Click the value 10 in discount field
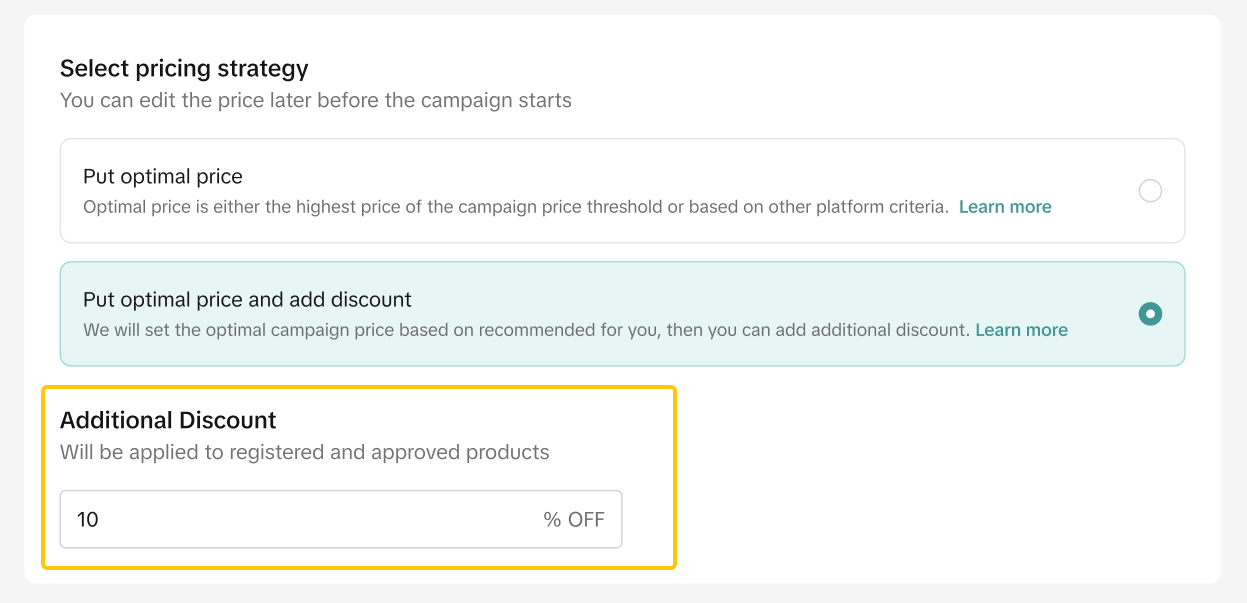 (88, 520)
